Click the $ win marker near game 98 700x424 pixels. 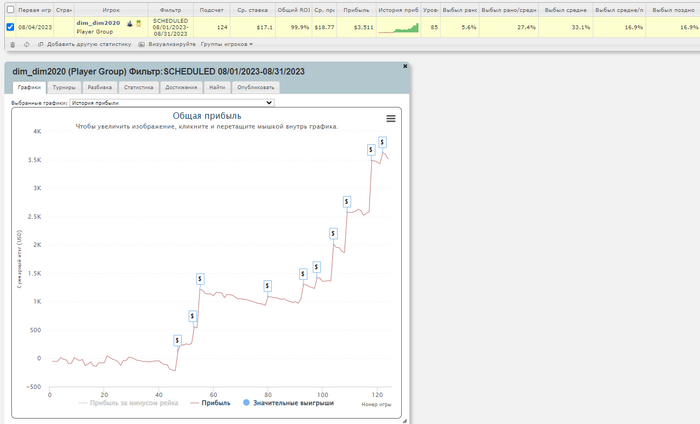pyautogui.click(x=317, y=267)
